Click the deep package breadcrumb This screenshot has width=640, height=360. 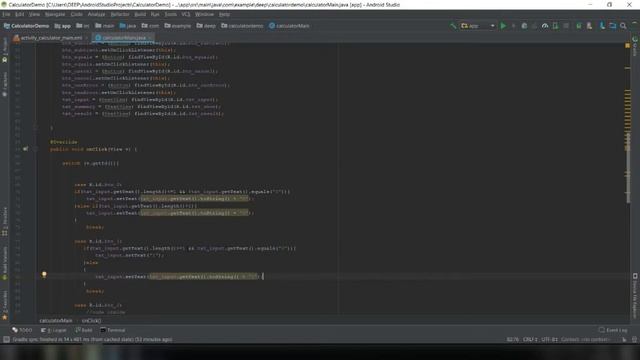[206, 26]
